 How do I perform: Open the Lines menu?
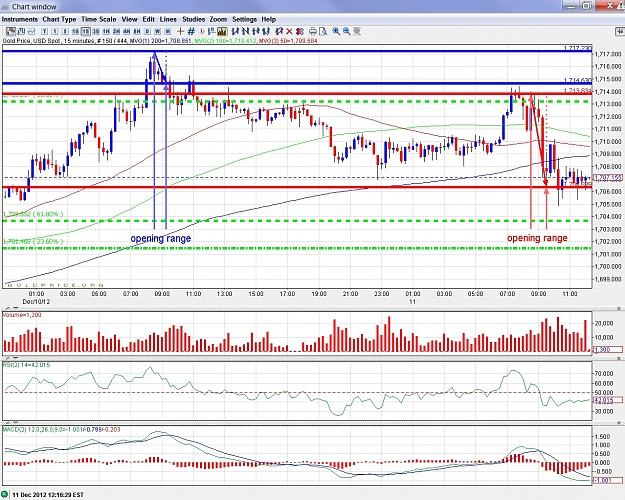click(168, 19)
